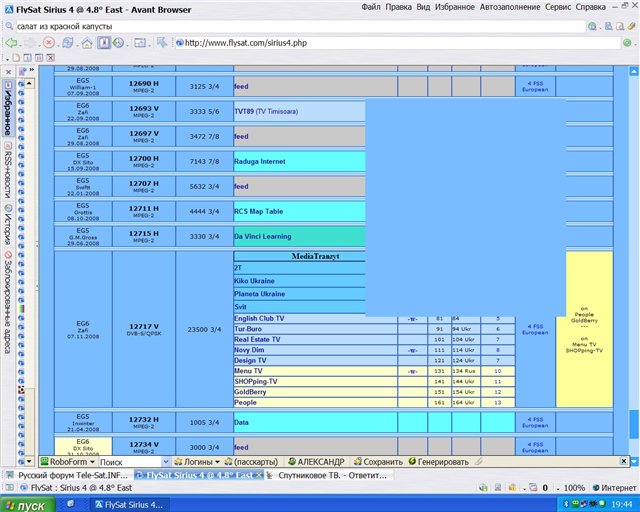Click the (пасскарты) RoboForm button
The image size is (640, 512).
[251, 462]
